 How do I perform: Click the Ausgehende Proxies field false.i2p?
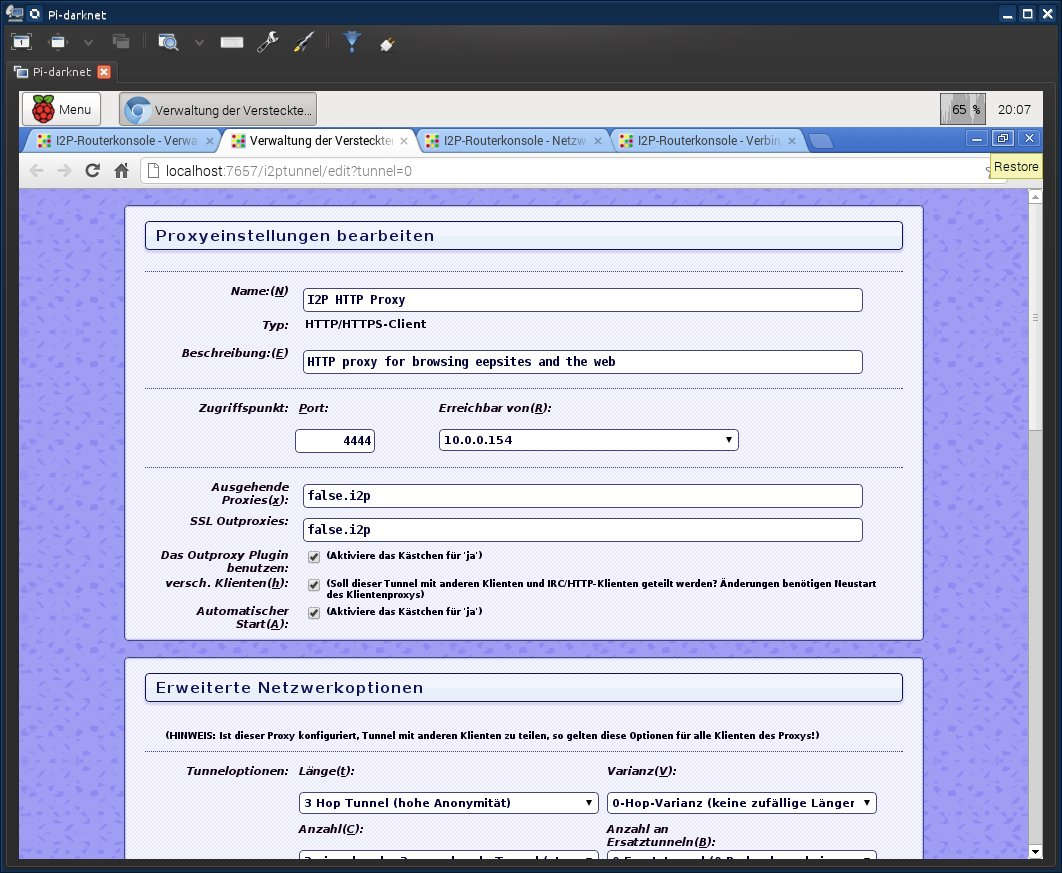[582, 496]
